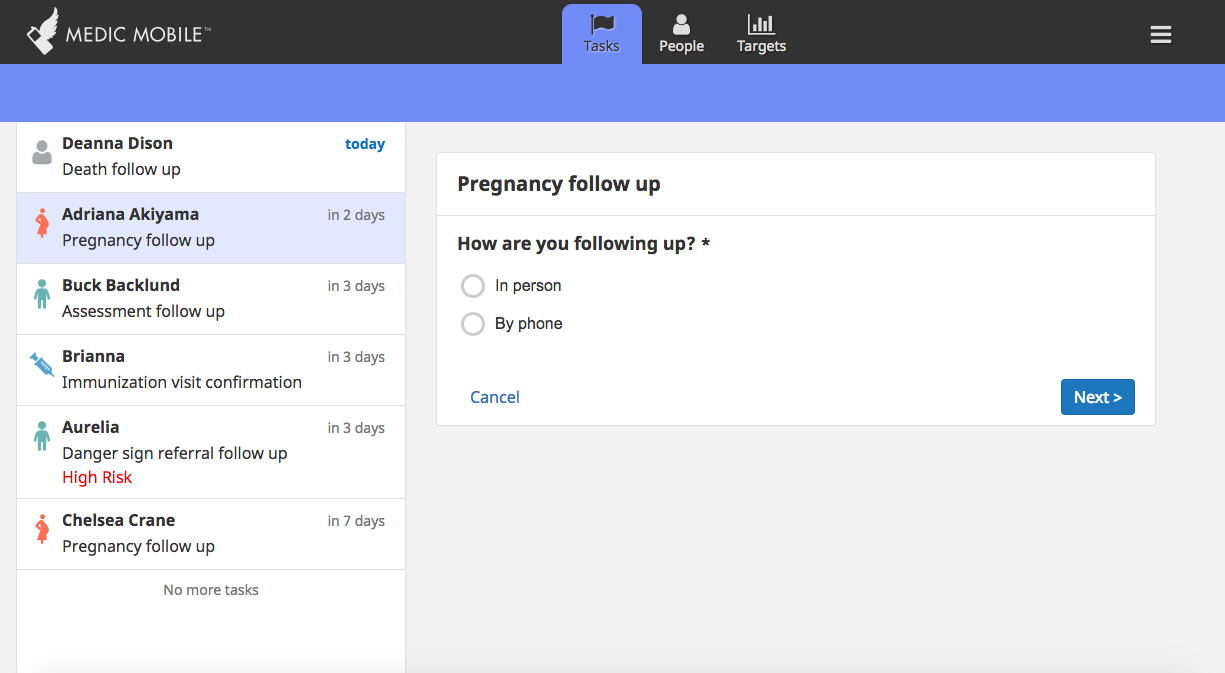Click the Next > button

[x=1098, y=397]
